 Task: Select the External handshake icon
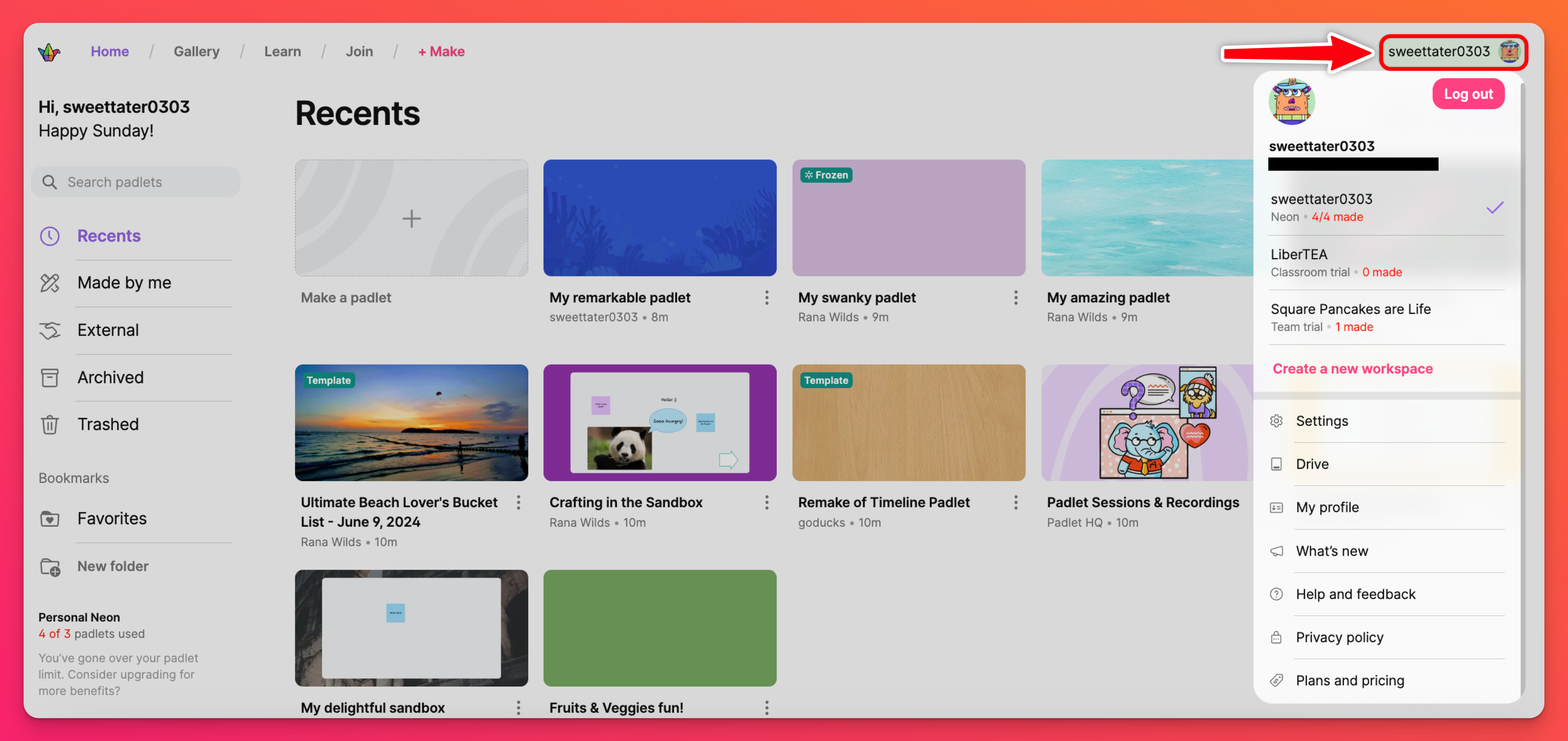pyautogui.click(x=50, y=330)
